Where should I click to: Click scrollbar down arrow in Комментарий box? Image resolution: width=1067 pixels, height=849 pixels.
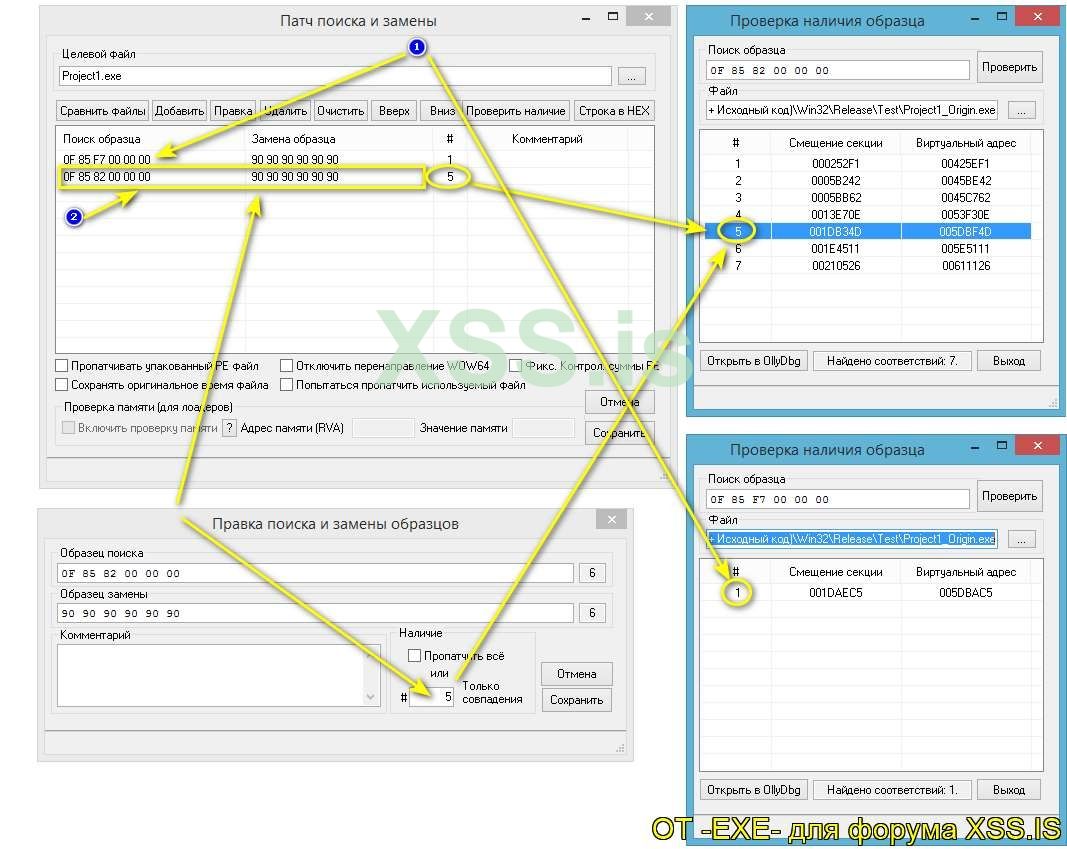pos(372,697)
